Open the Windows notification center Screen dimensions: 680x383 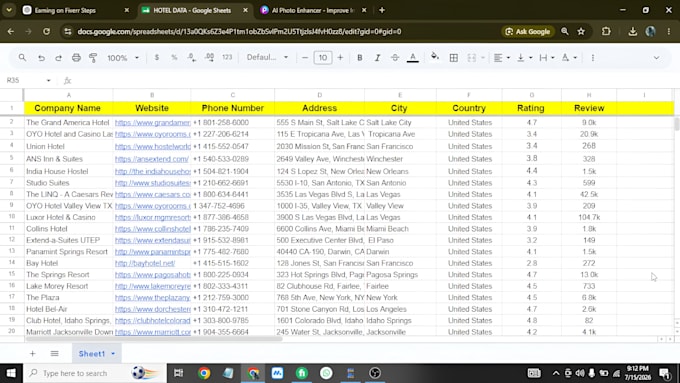click(665, 373)
